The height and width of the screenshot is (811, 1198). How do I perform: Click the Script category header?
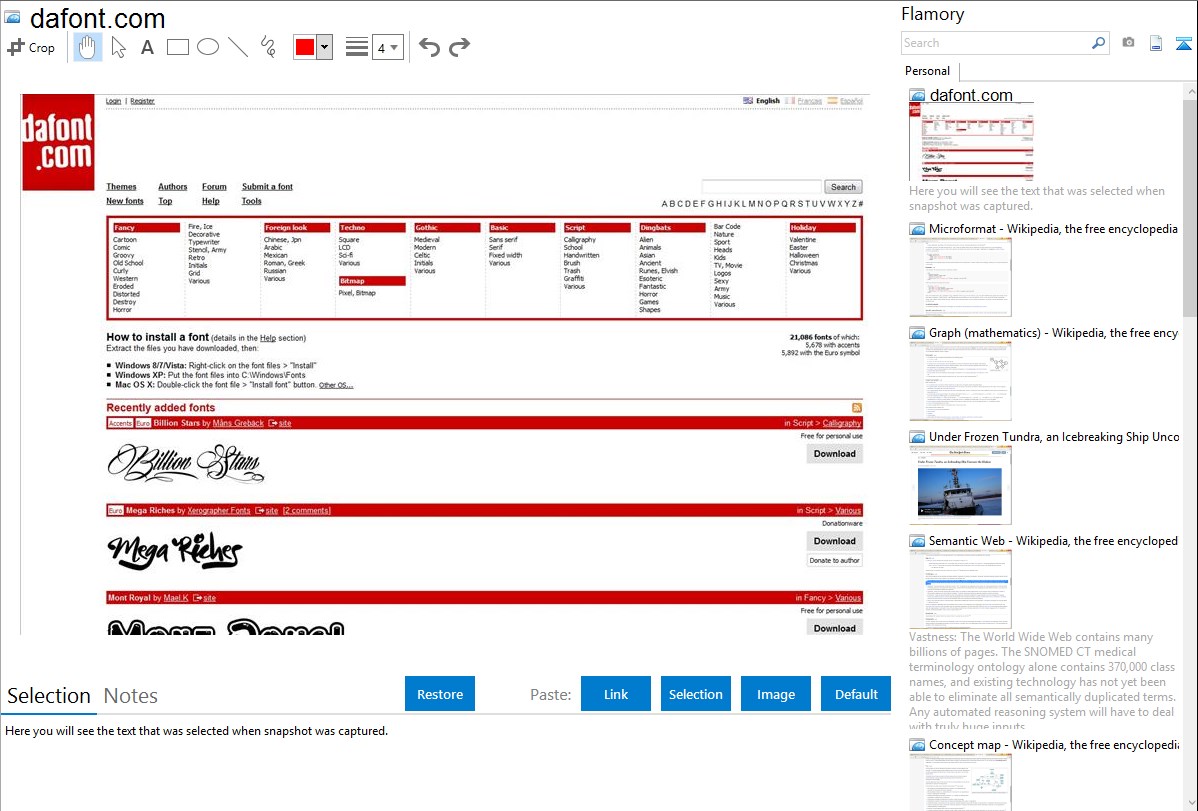(597, 228)
